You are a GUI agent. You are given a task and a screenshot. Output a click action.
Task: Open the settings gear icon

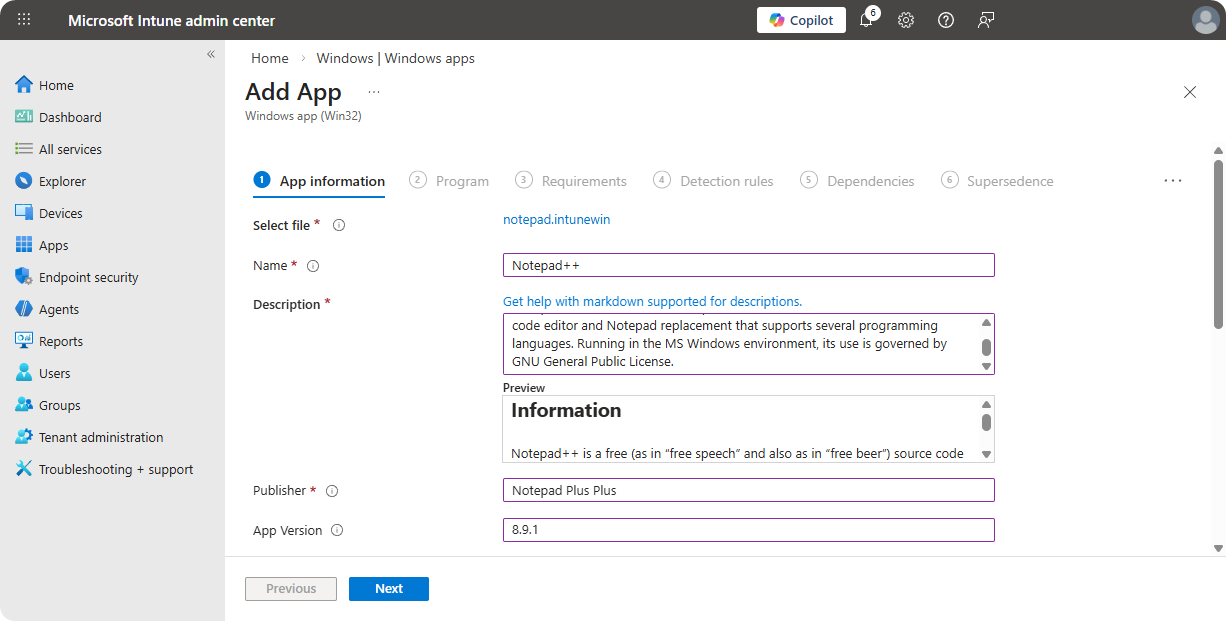point(906,20)
